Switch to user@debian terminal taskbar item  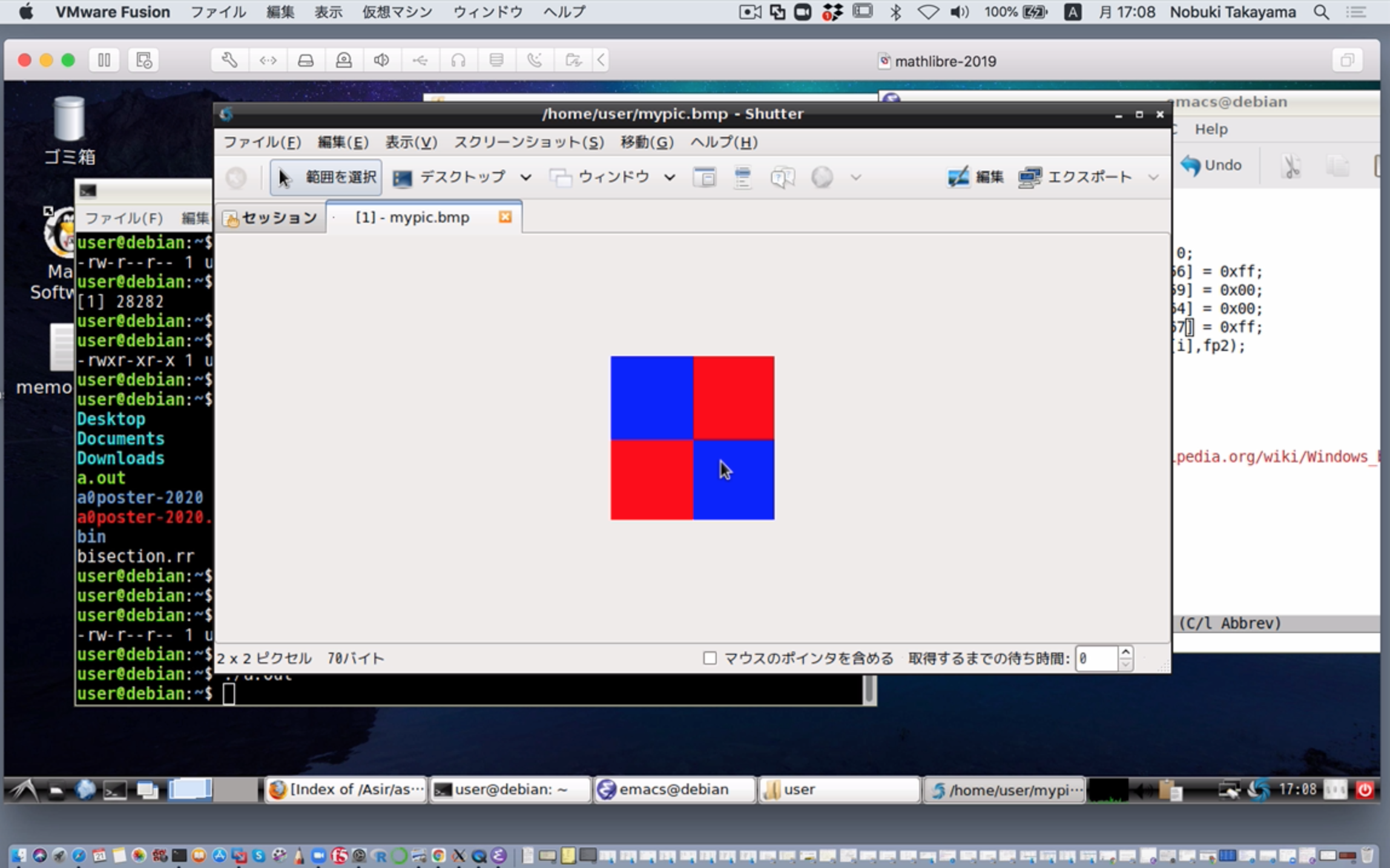[x=510, y=789]
